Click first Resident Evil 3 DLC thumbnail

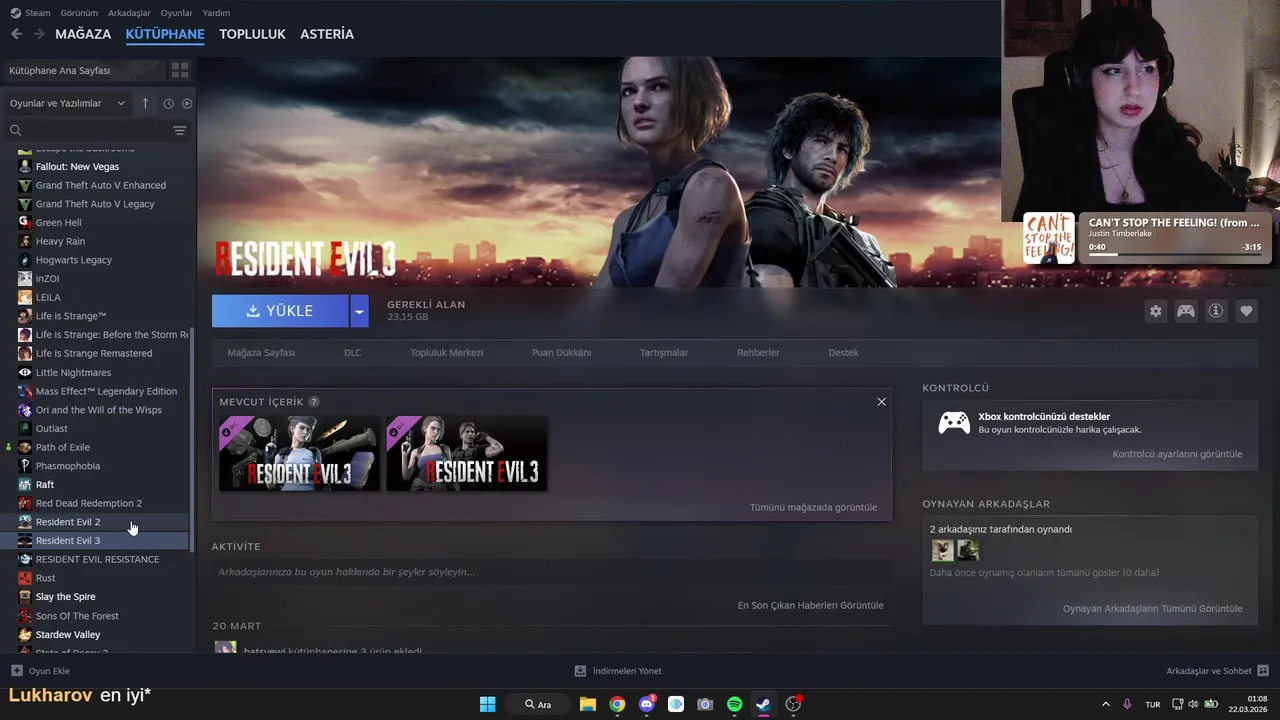[x=300, y=453]
